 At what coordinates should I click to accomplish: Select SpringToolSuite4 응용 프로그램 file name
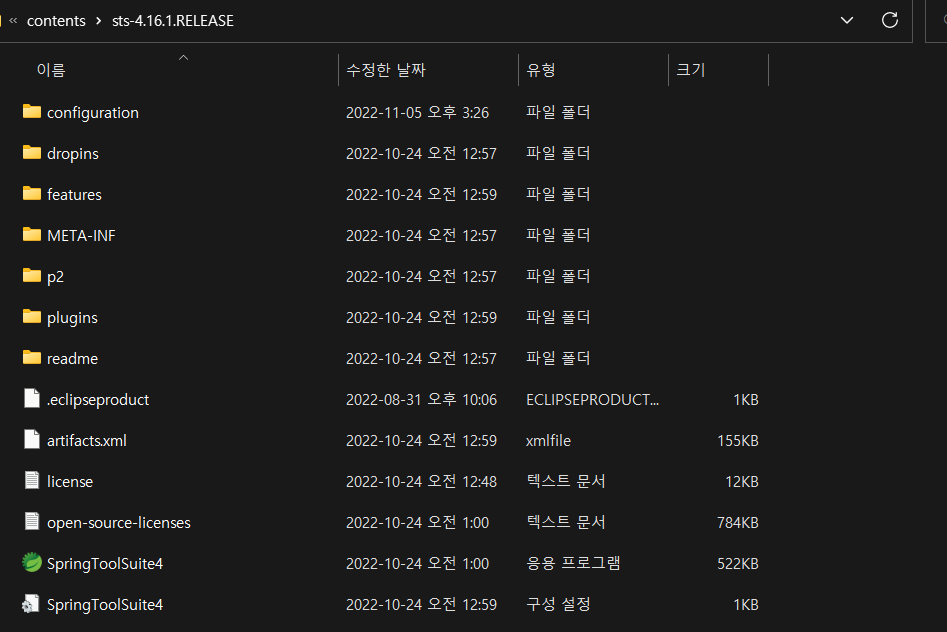[105, 564]
